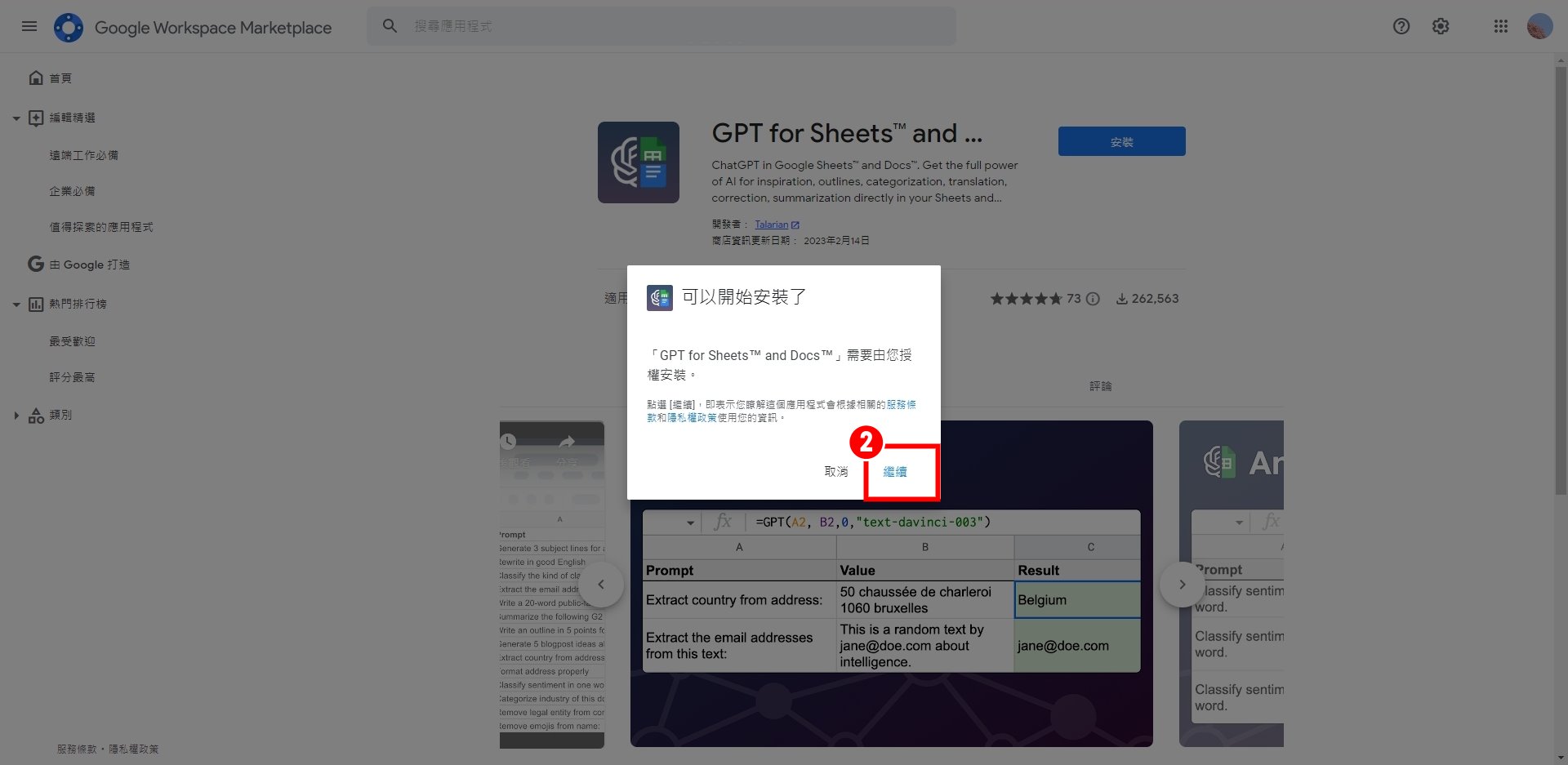Show previous screenshot with left arrow

(x=601, y=585)
